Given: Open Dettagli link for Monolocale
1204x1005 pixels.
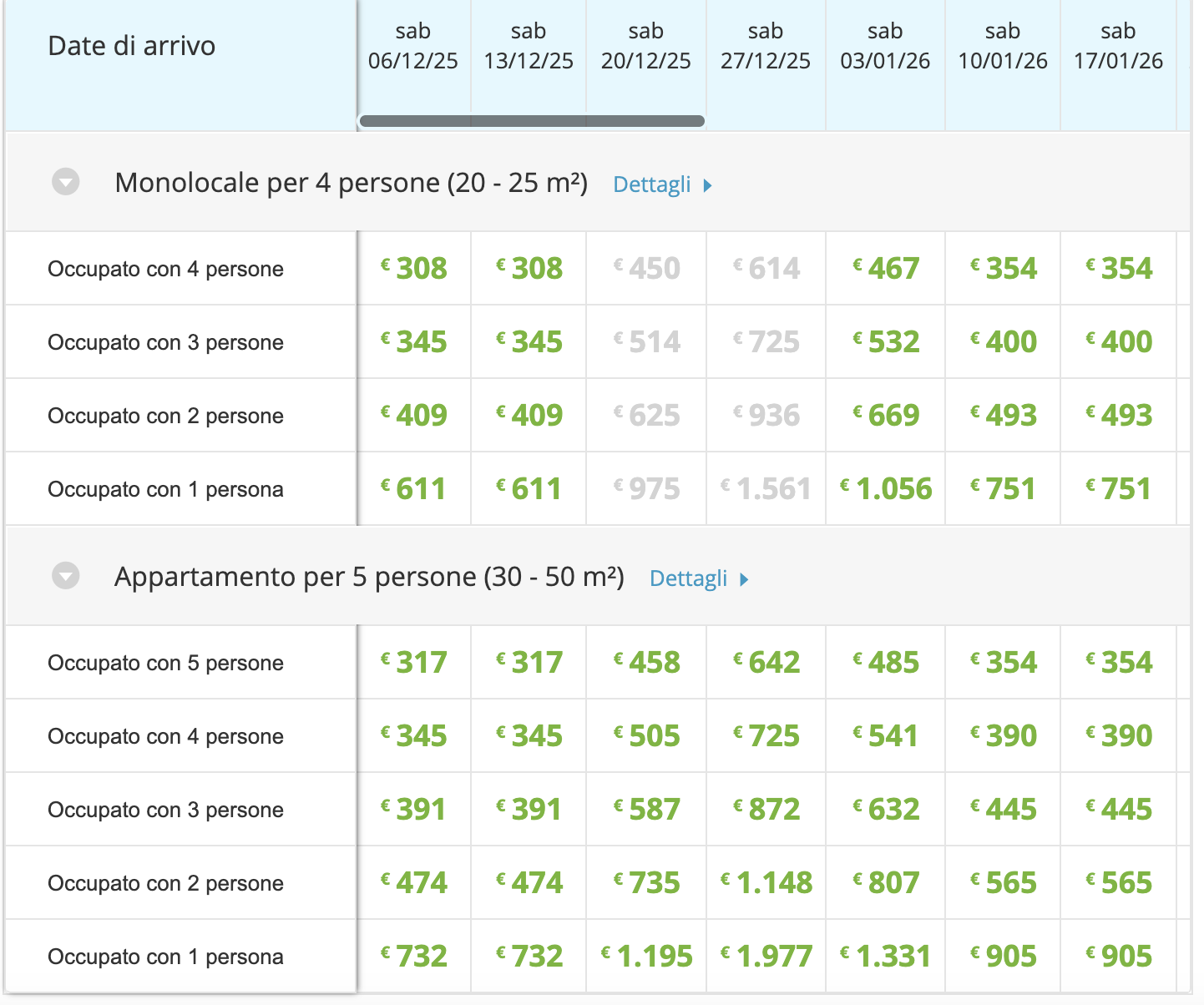Looking at the screenshot, I should [652, 184].
